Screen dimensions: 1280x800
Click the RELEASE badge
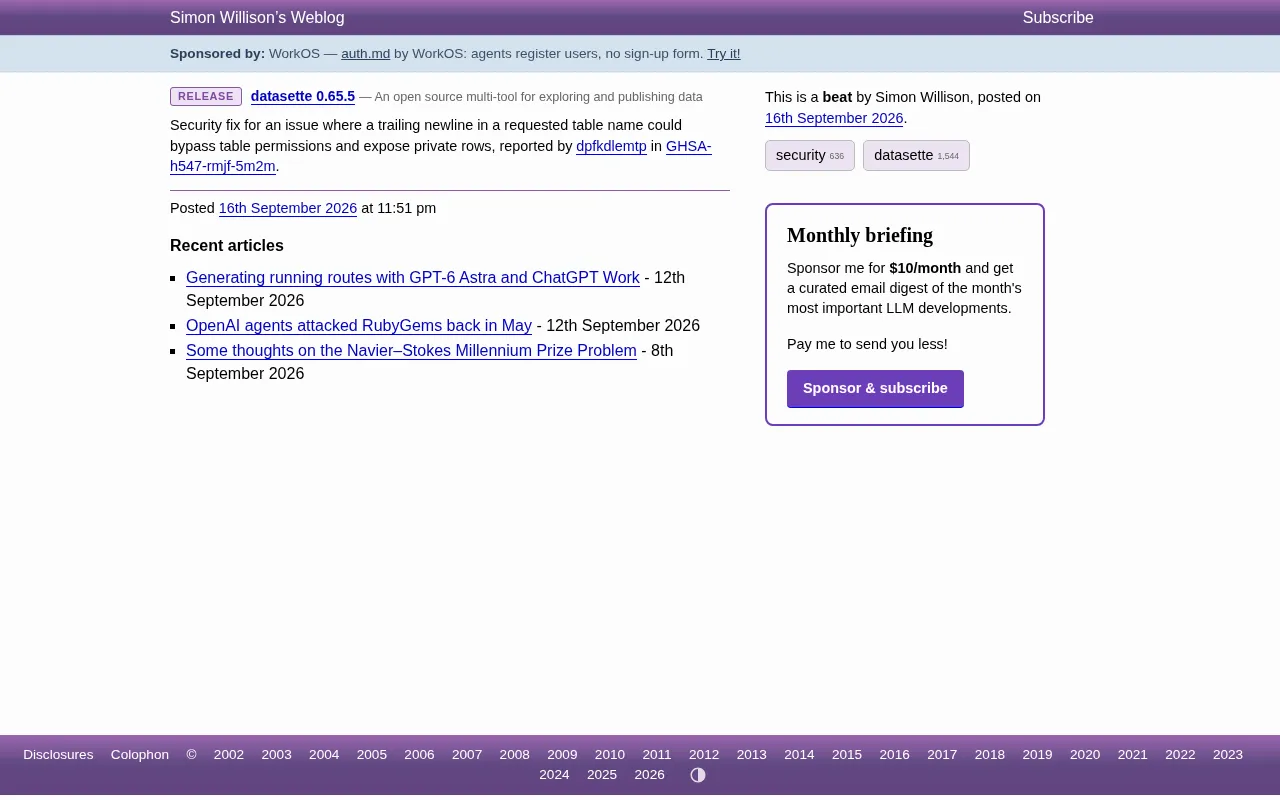pyautogui.click(x=206, y=96)
